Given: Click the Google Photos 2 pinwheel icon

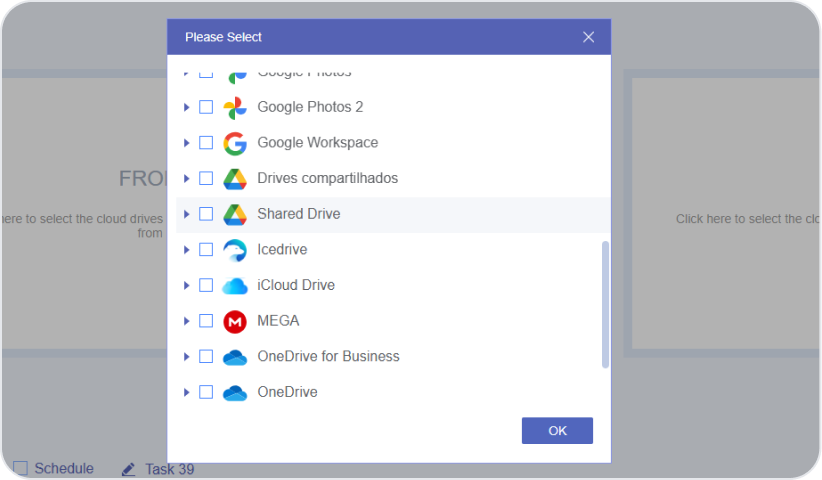Looking at the screenshot, I should pyautogui.click(x=235, y=107).
